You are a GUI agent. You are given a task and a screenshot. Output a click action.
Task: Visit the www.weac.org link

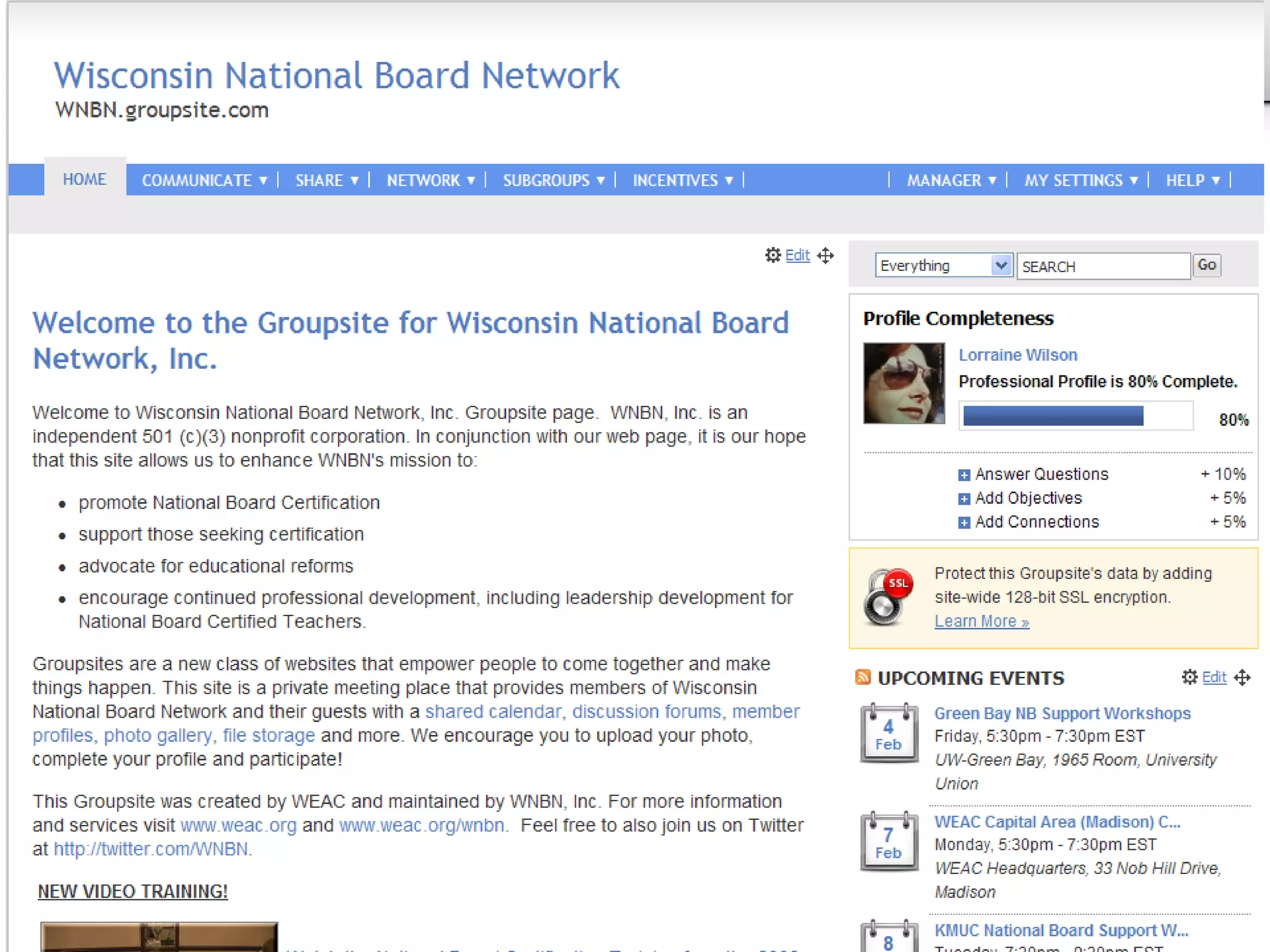[x=239, y=826]
